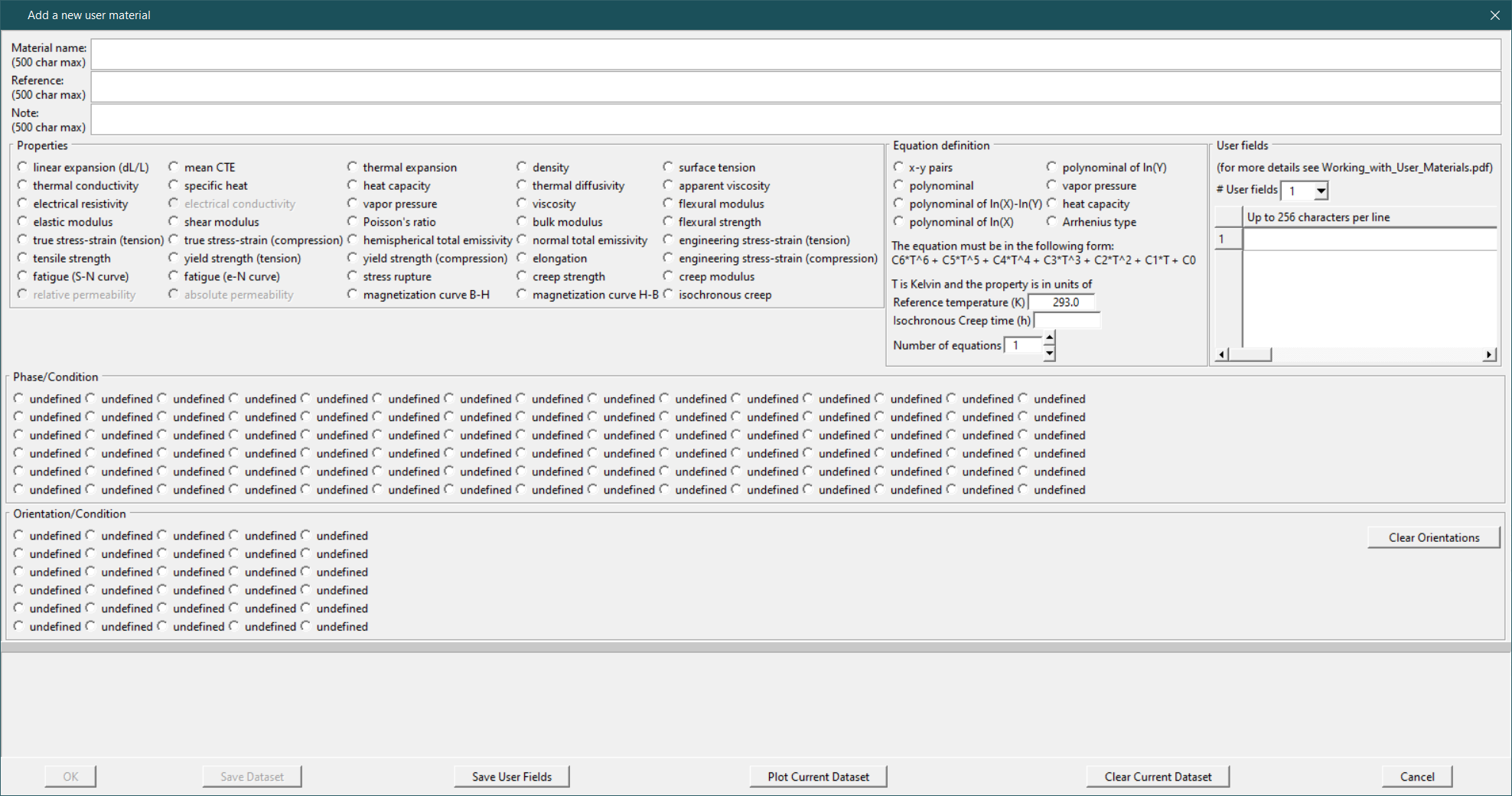Cancel the new user material dialog
Screen dimensions: 1512x796
coord(1416,776)
